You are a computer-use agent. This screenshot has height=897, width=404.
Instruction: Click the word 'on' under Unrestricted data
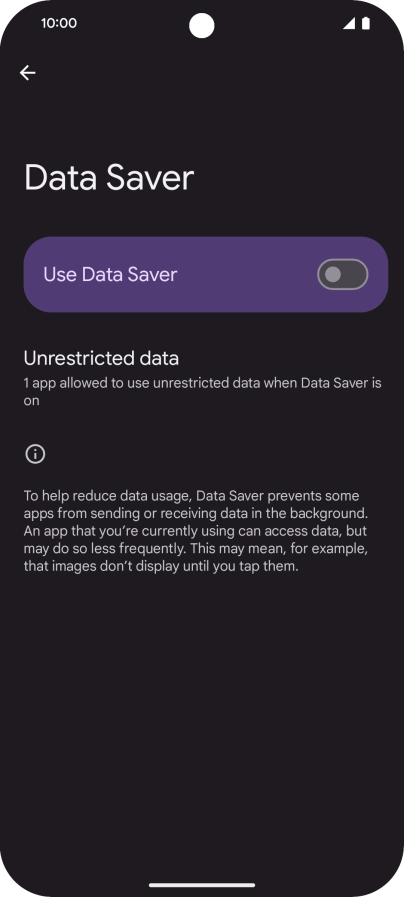[x=31, y=401]
